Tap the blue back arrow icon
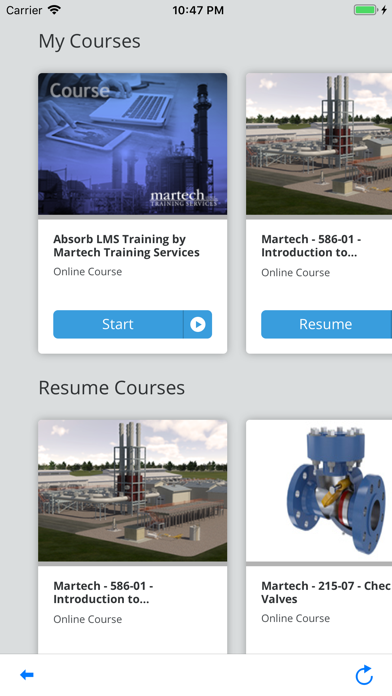The image size is (392, 696). (x=27, y=675)
